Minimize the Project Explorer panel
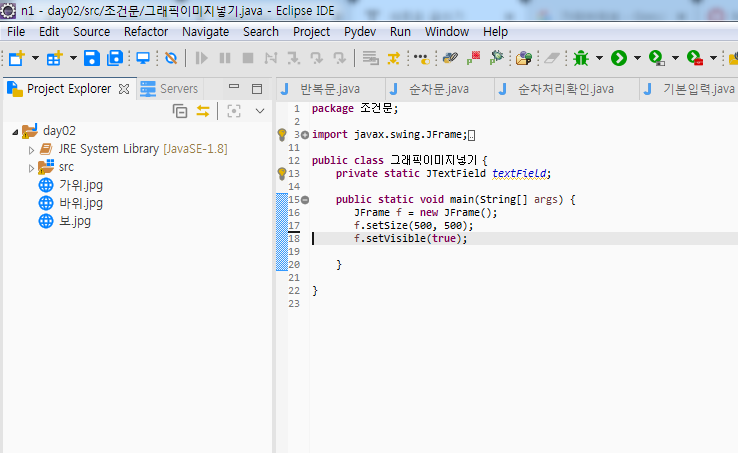 [234, 87]
